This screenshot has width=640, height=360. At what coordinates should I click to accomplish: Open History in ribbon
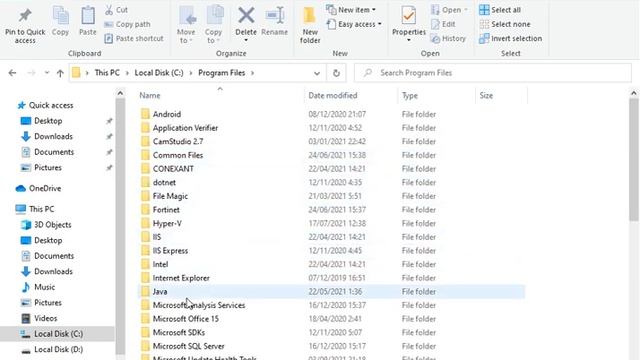pos(448,38)
